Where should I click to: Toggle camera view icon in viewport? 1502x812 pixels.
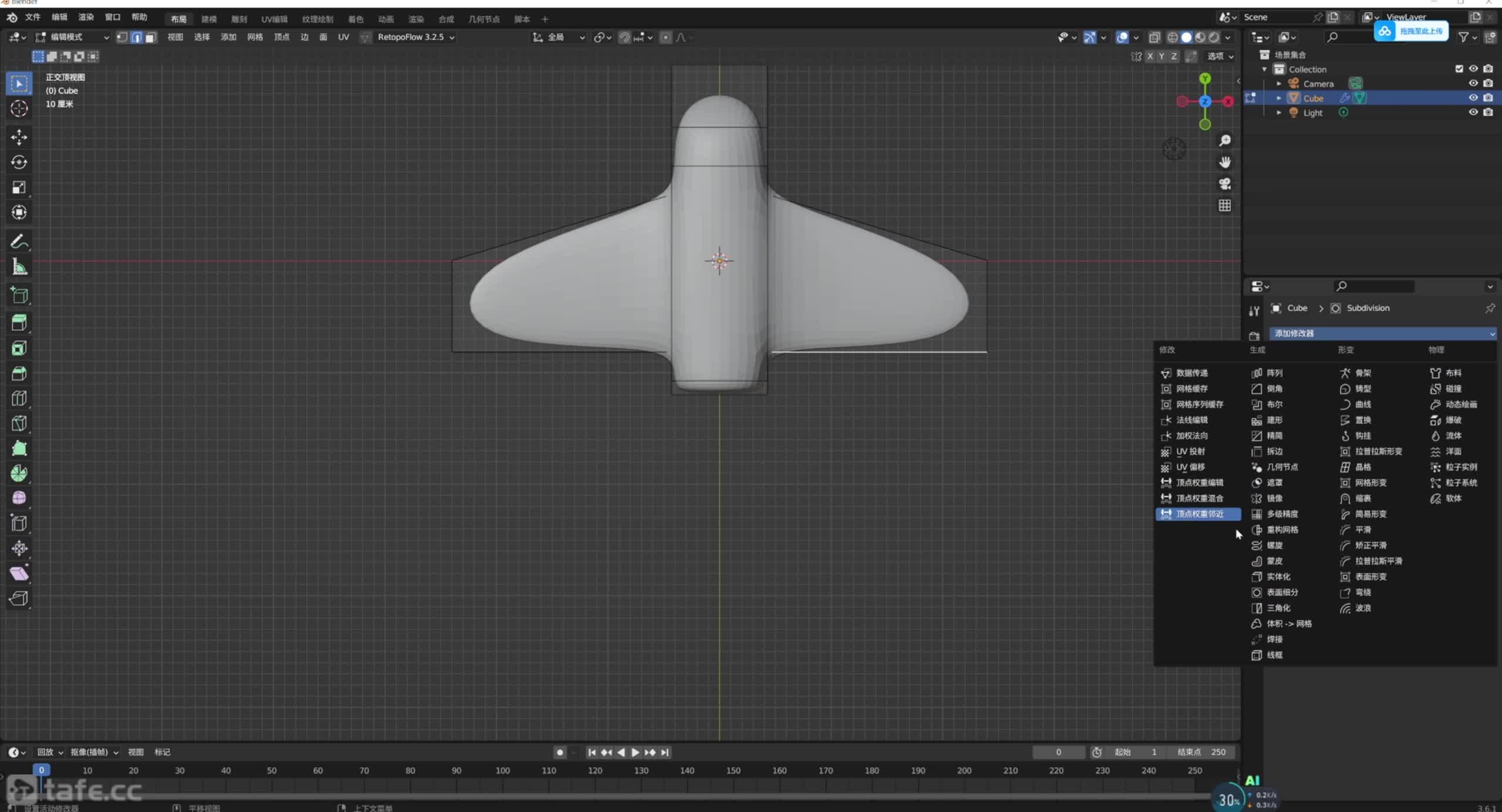pyautogui.click(x=1225, y=184)
